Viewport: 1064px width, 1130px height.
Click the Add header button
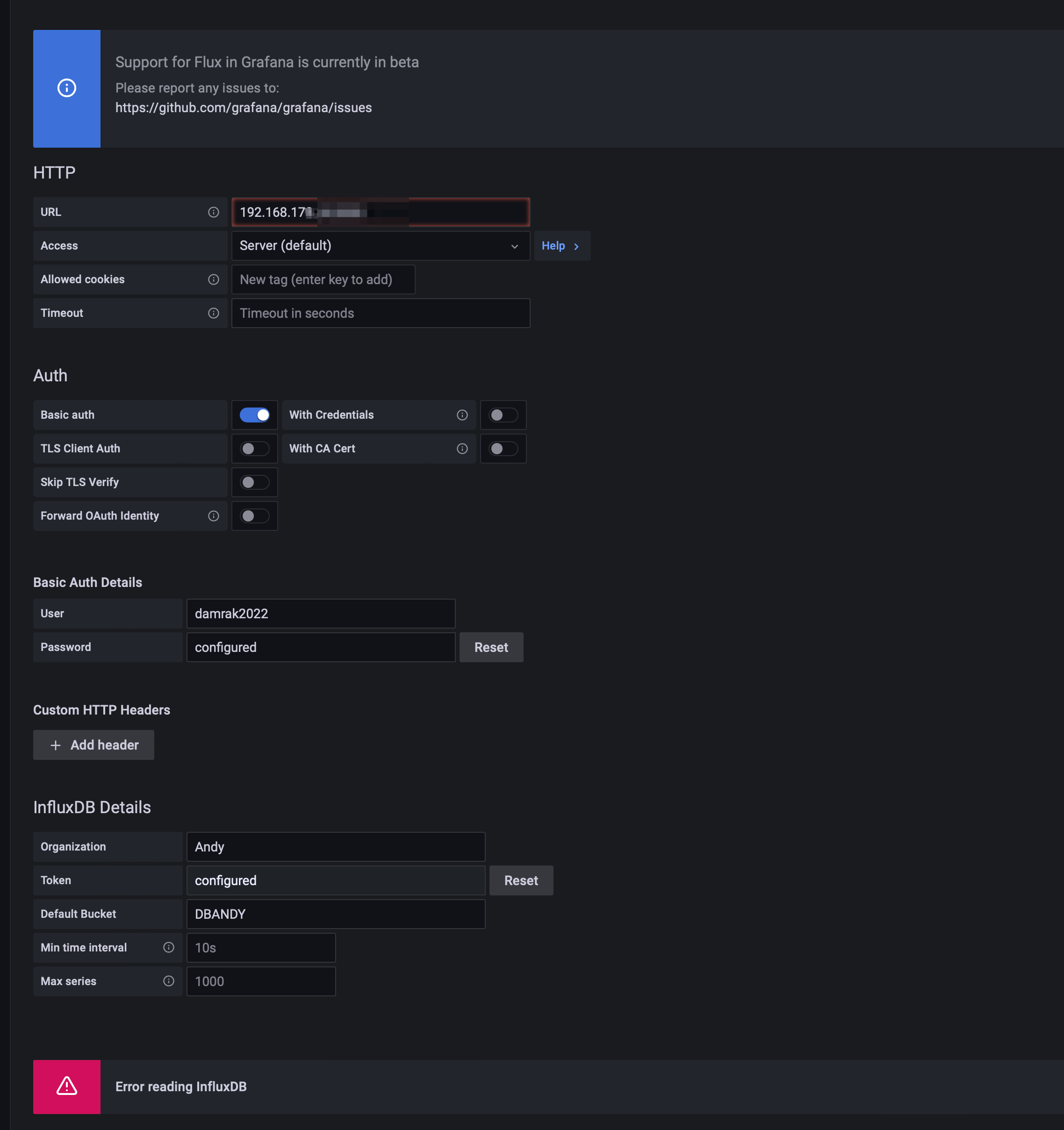pos(94,744)
